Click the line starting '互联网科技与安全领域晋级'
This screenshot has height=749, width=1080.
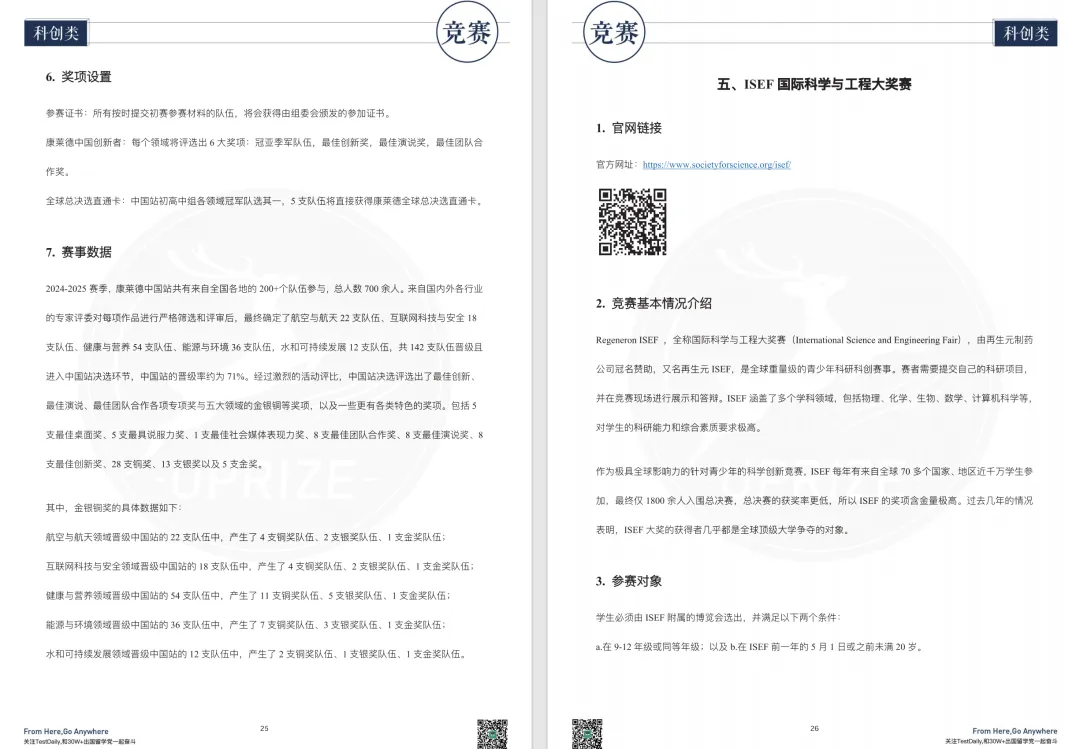pos(260,566)
